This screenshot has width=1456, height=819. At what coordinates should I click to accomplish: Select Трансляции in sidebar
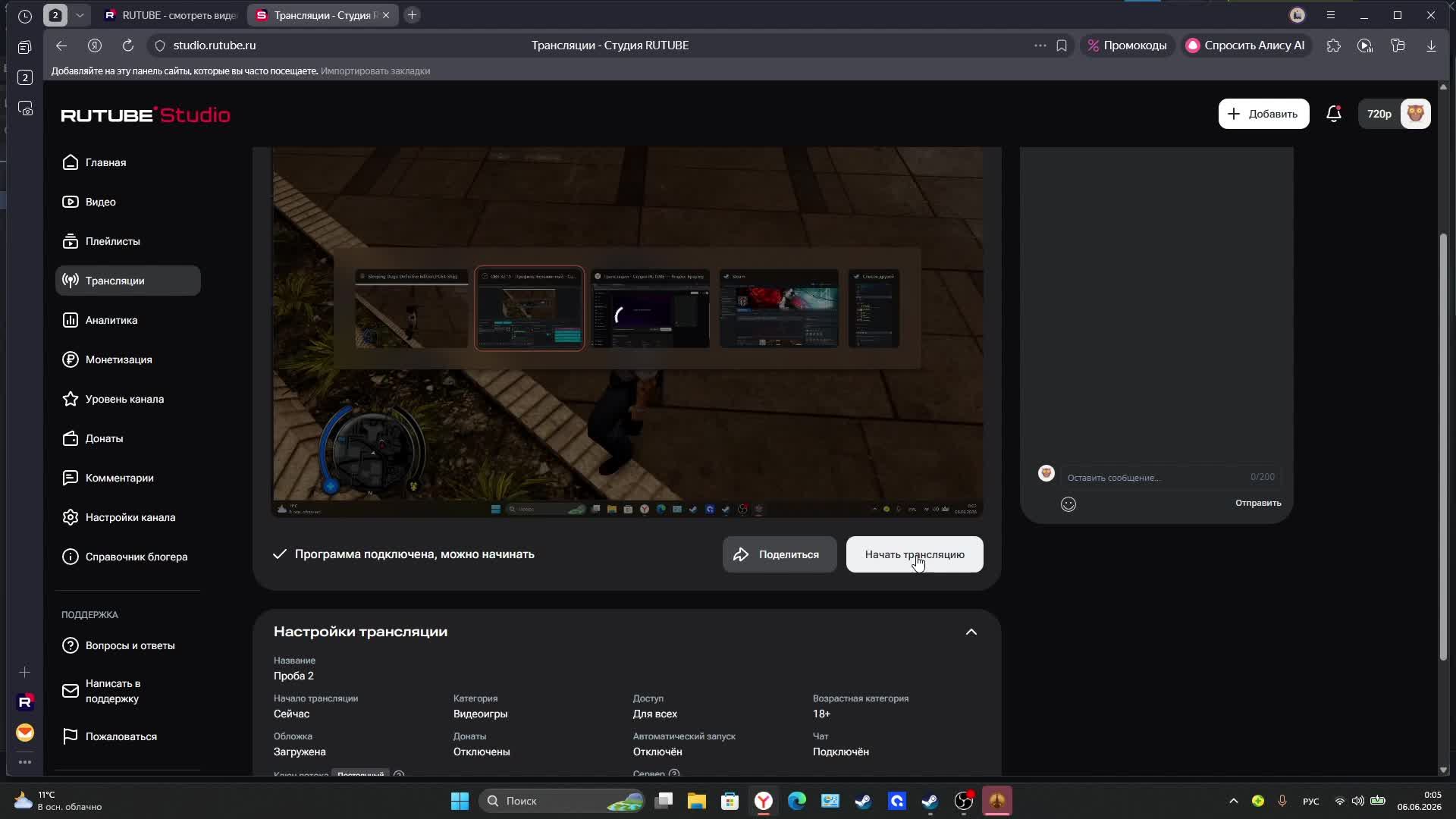128,281
